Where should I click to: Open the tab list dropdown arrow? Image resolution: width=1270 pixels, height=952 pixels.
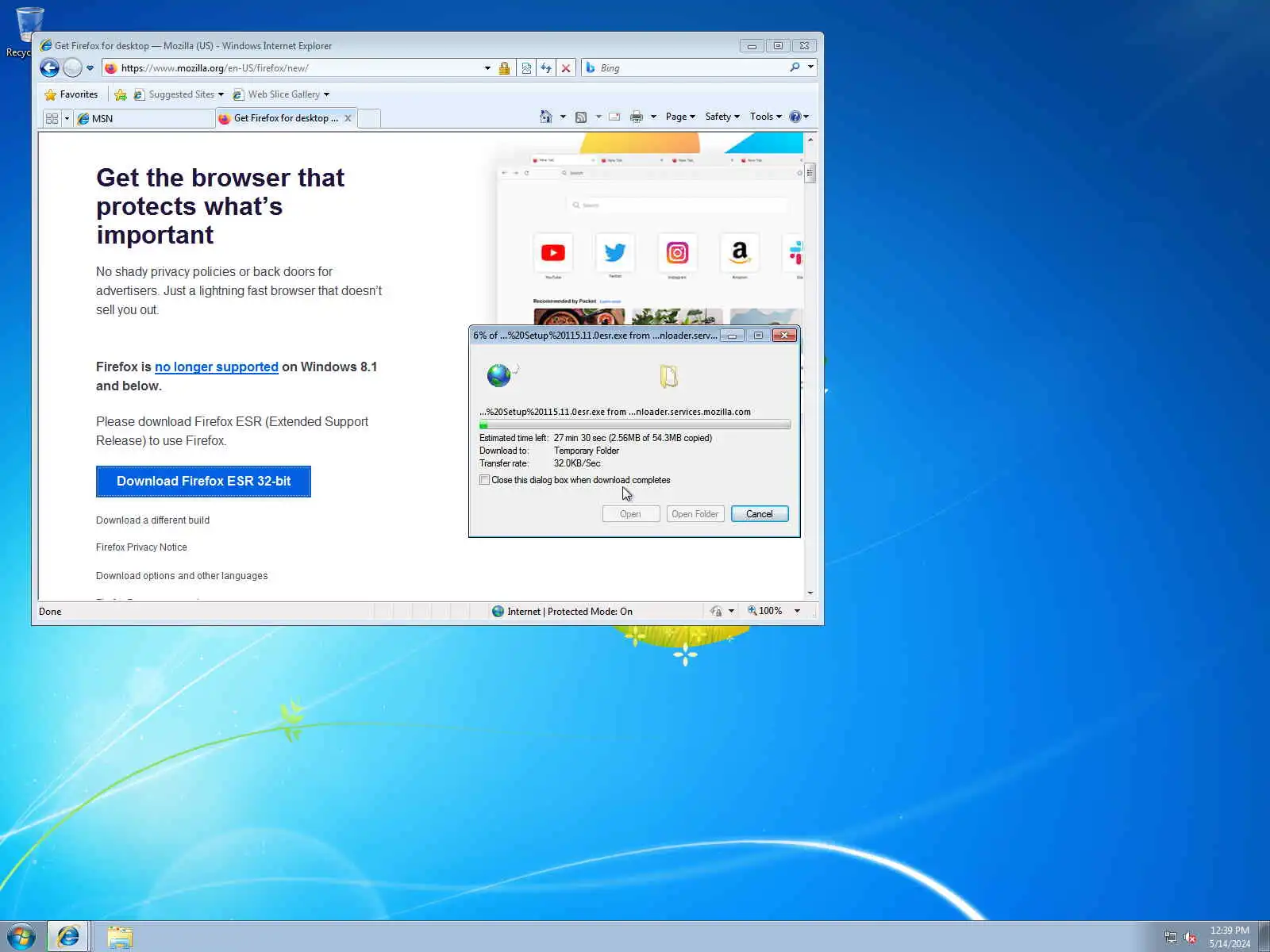pyautogui.click(x=67, y=118)
